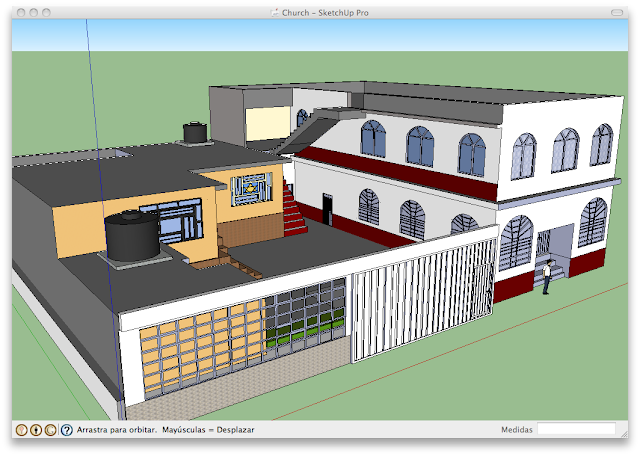Click the small black door beside red stairs
This screenshot has width=640, height=456.
click(x=327, y=207)
